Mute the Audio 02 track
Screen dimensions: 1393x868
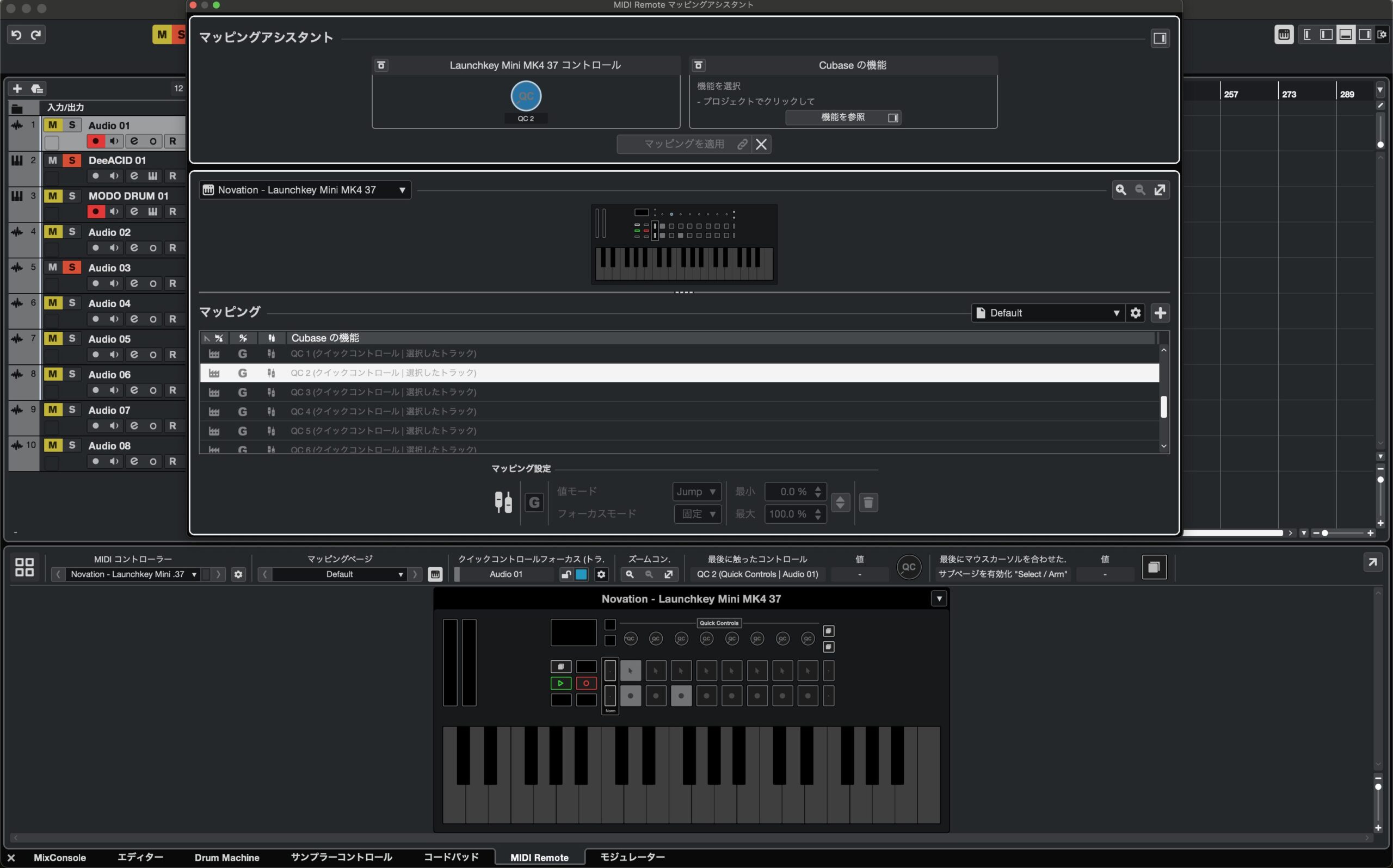pyautogui.click(x=52, y=232)
